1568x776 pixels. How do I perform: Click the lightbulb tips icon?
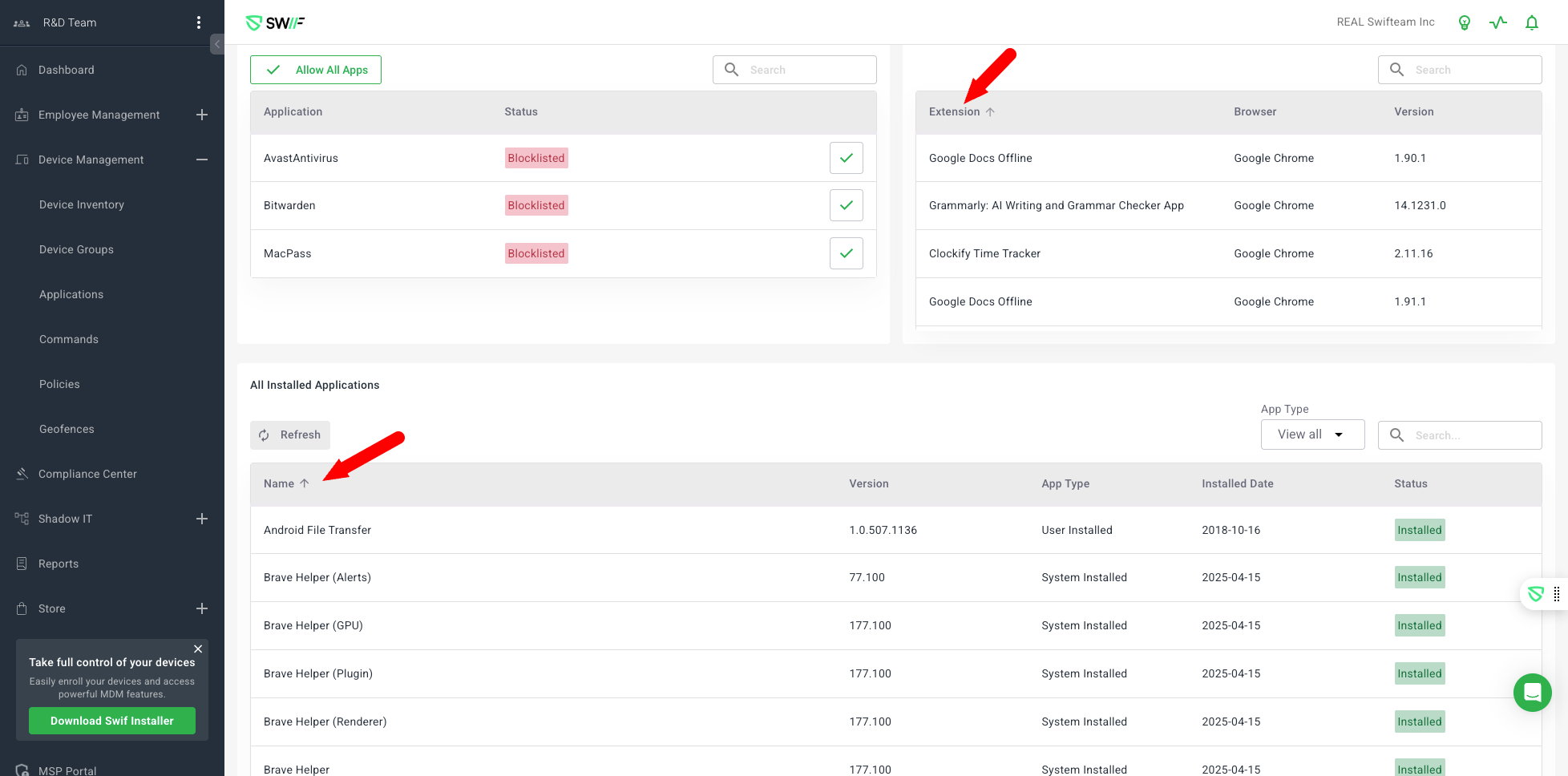(1464, 22)
